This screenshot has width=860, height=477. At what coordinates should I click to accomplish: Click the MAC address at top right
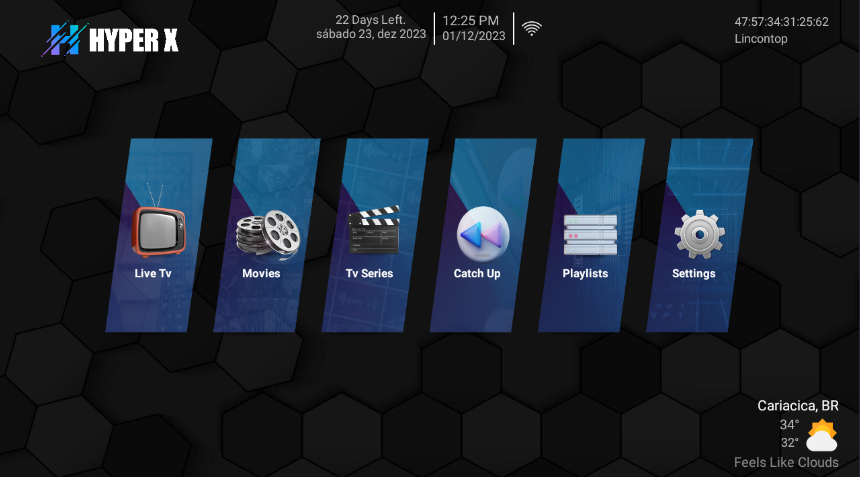tap(781, 21)
